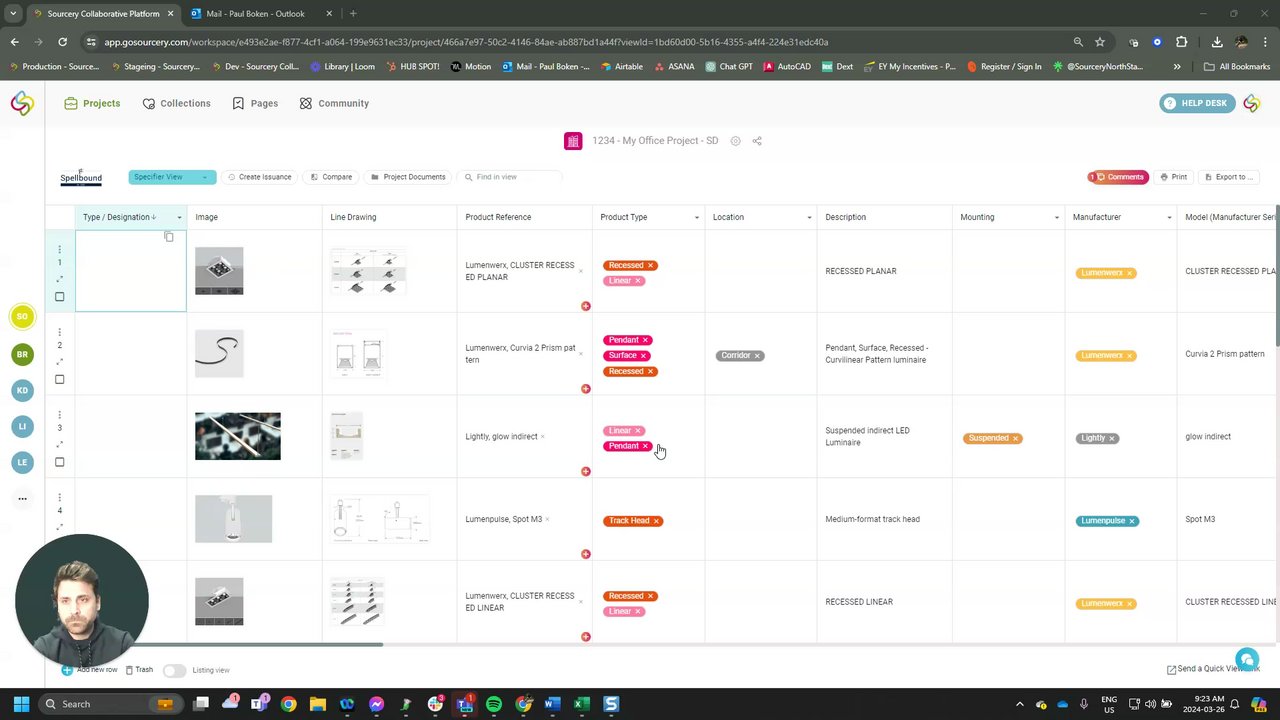This screenshot has width=1280, height=720.
Task: Open Spotify from the Windows taskbar
Action: [x=494, y=704]
